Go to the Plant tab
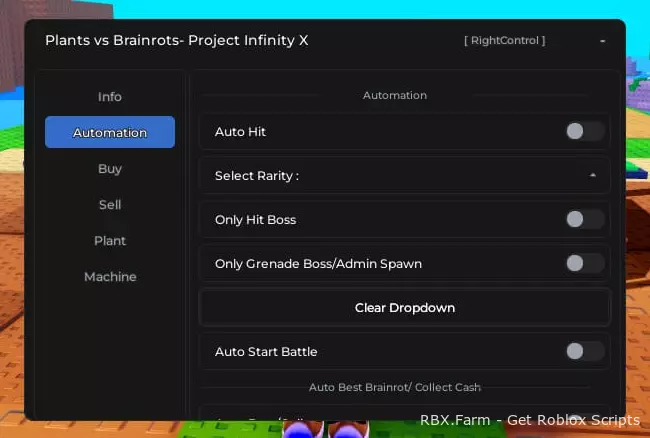 [x=110, y=241]
